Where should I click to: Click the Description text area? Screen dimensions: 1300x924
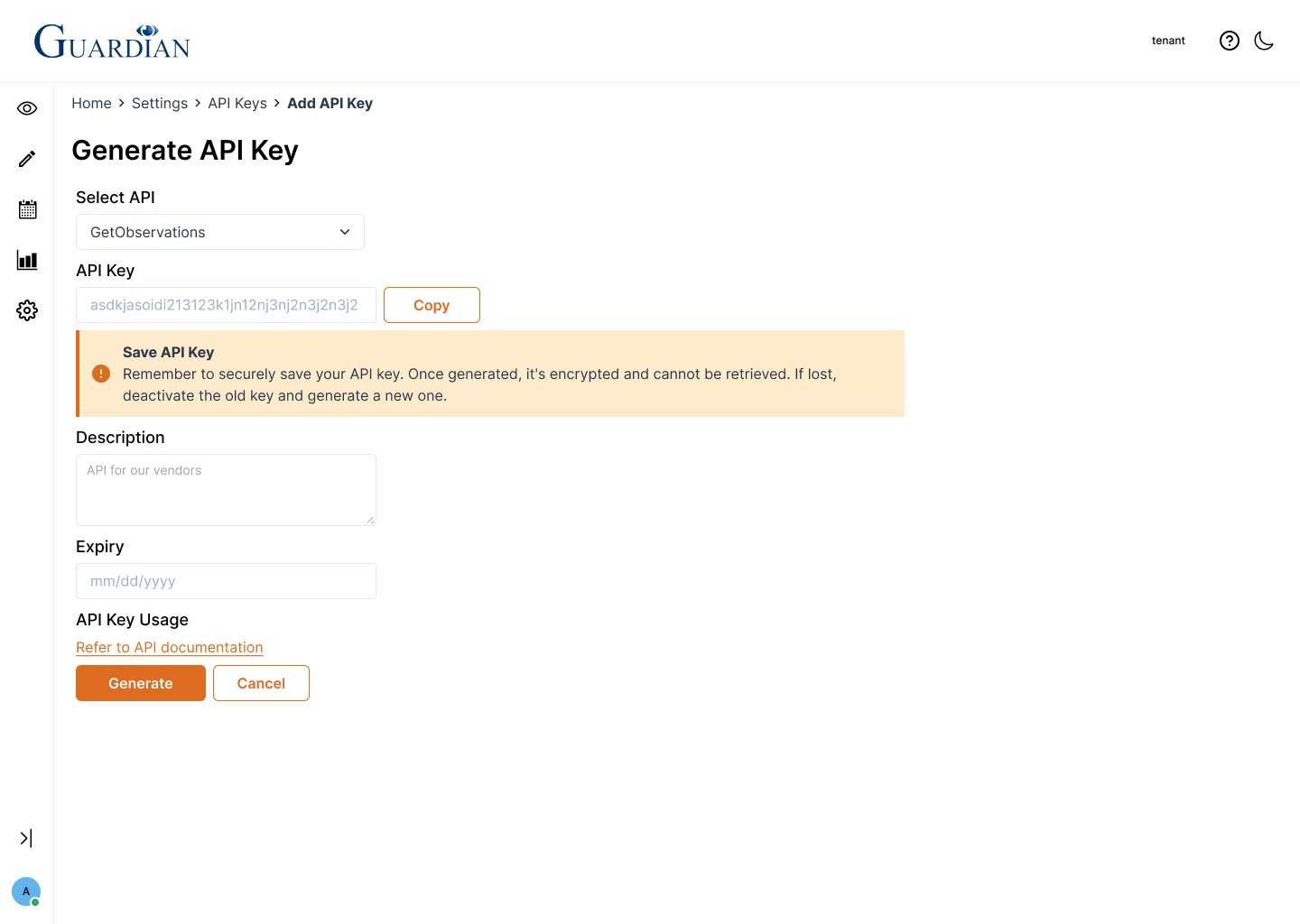226,489
